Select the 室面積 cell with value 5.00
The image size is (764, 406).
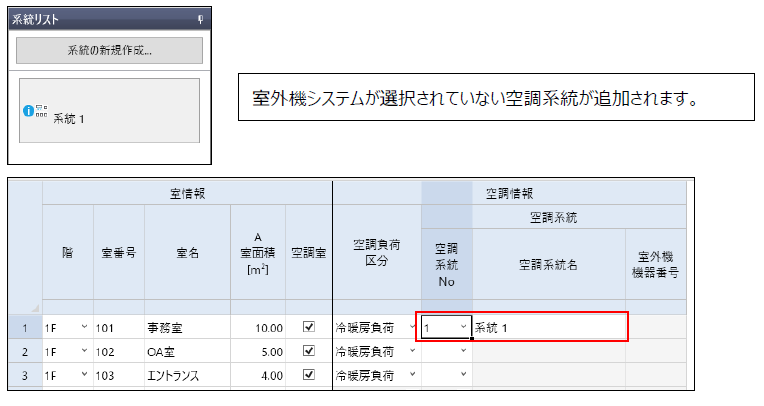(x=257, y=351)
